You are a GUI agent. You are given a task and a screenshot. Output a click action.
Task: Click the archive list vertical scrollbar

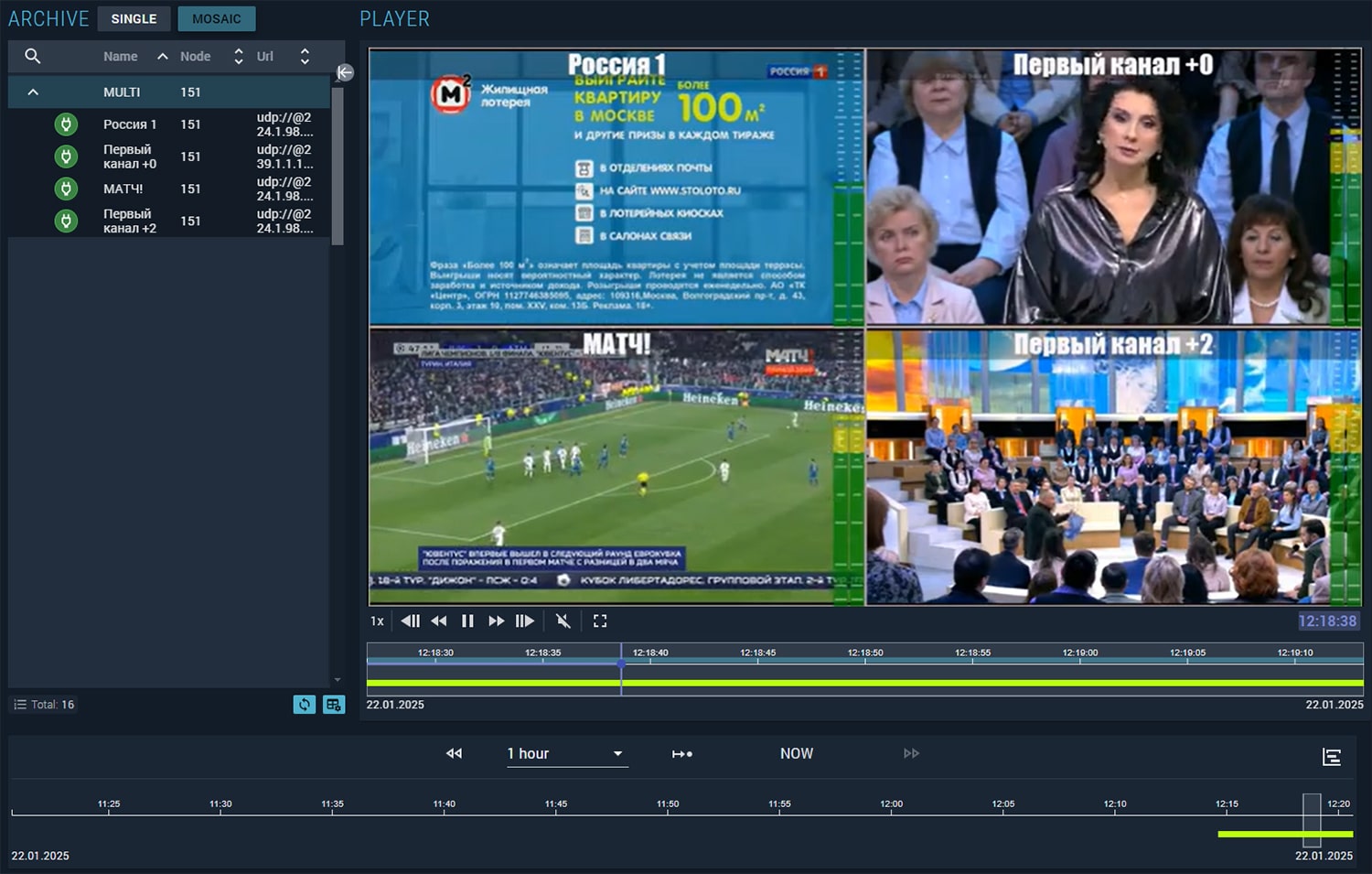(337, 167)
